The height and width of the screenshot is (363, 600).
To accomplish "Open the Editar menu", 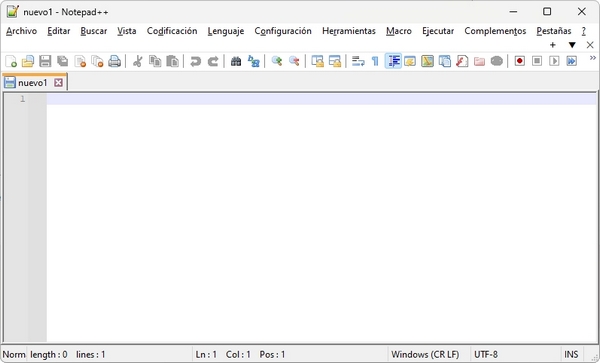I will coord(59,31).
